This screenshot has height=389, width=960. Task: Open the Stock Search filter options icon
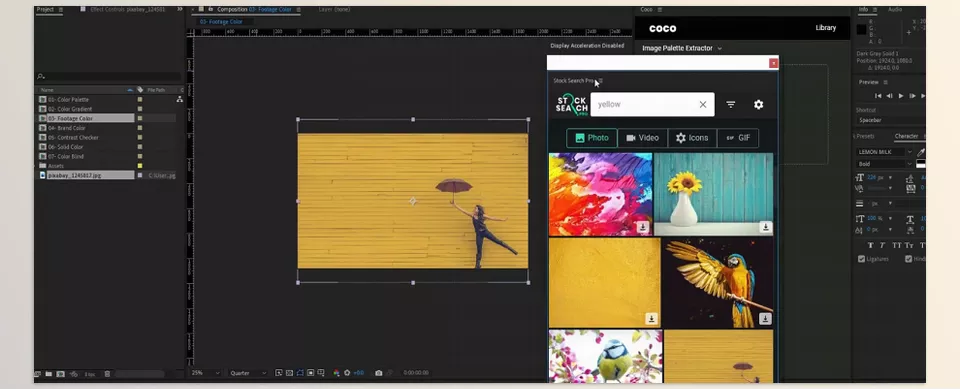point(730,105)
